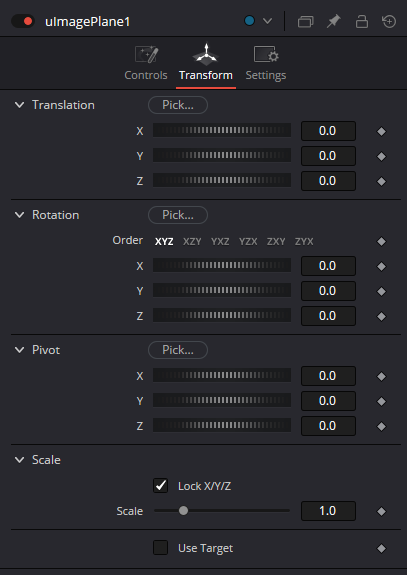407x575 pixels.
Task: Add keyframe diamond for Use Target
Action: (381, 548)
